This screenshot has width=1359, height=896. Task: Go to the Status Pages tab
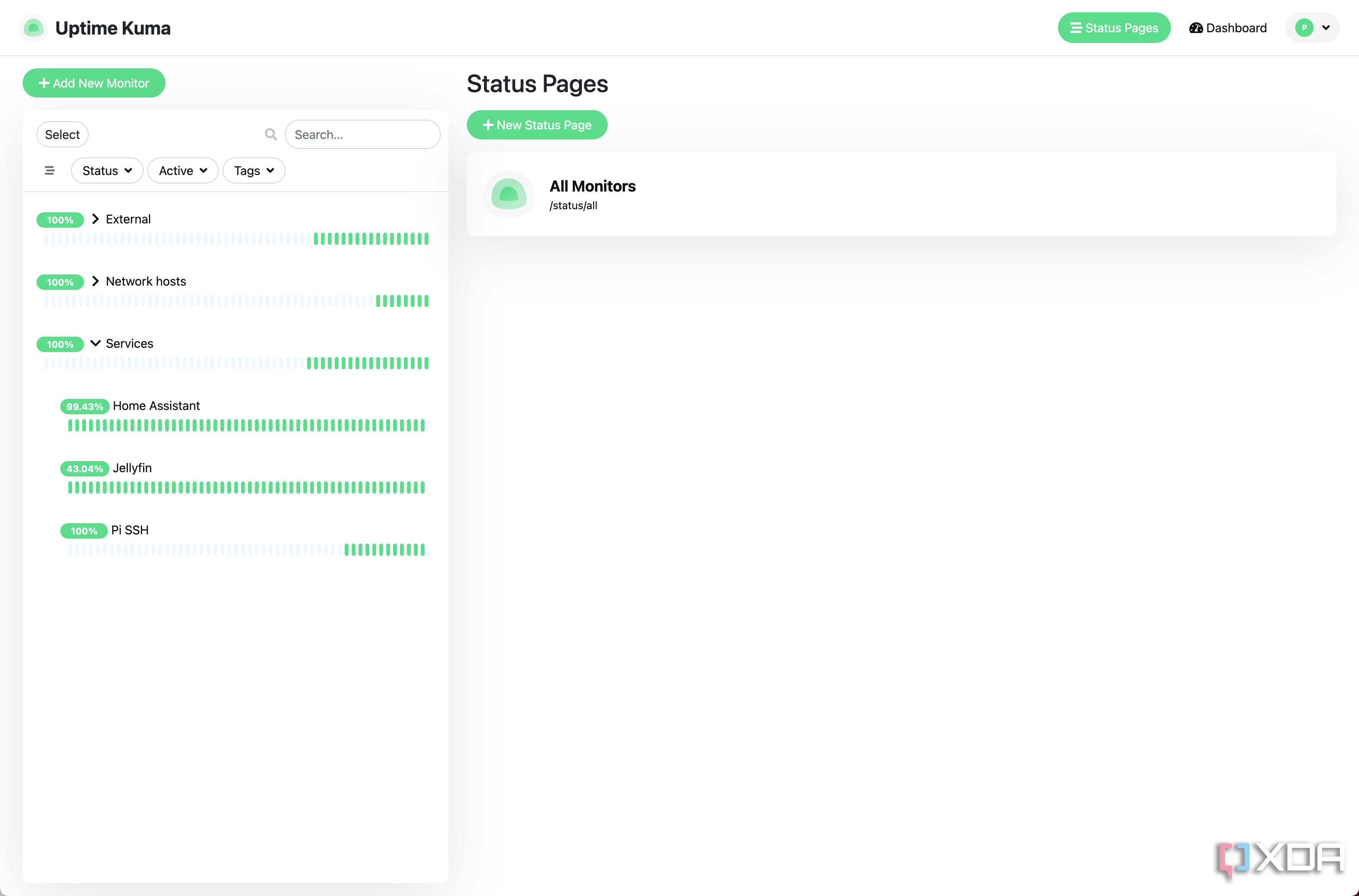click(x=1114, y=27)
